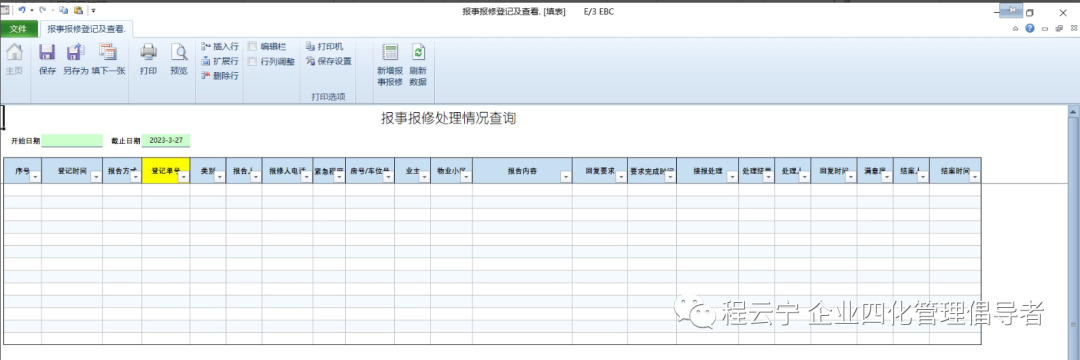Open the 类别 column filter dropdown
The height and width of the screenshot is (360, 1080).
tap(220, 177)
